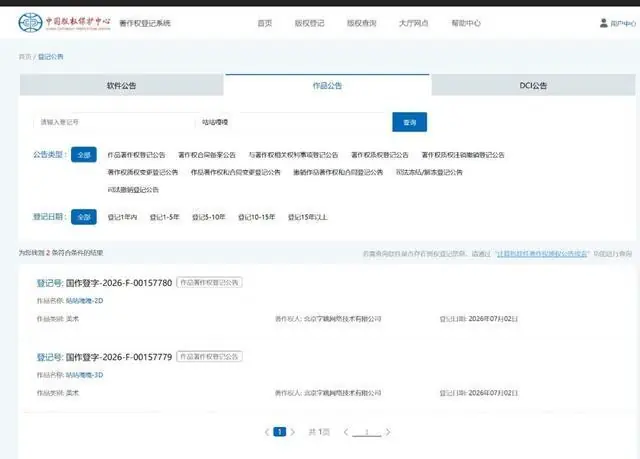Open 版权登记 in the top navigation

[309, 23]
